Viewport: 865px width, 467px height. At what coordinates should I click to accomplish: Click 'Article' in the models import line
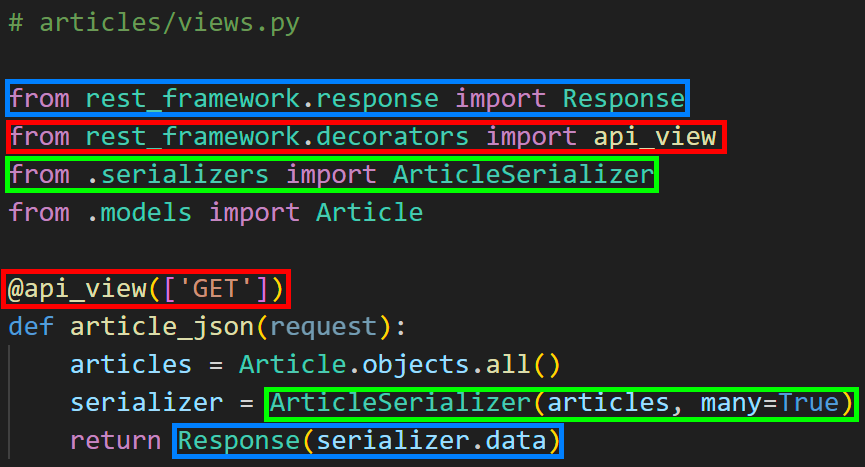[x=370, y=213]
